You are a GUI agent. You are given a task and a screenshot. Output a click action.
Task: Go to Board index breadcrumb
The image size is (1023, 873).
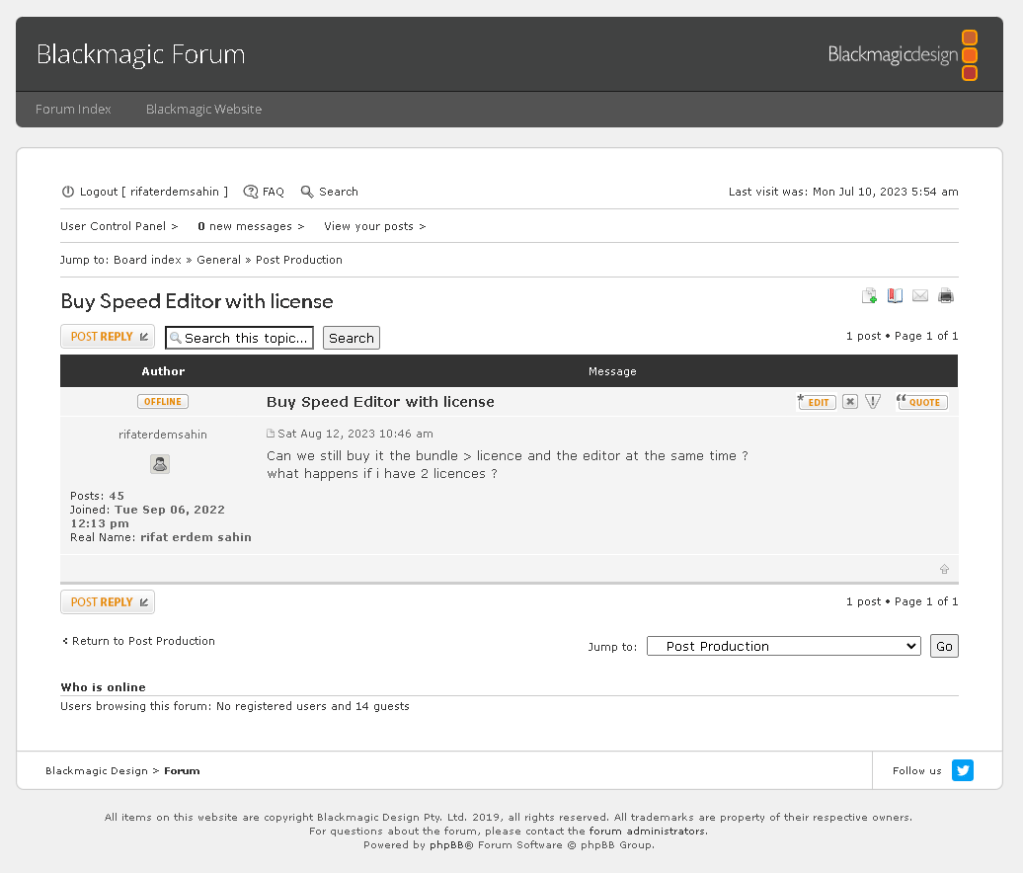point(147,260)
